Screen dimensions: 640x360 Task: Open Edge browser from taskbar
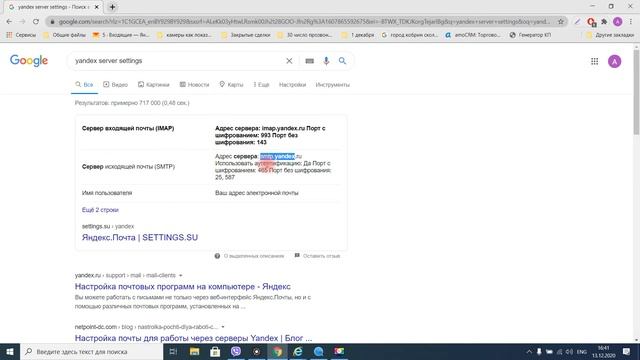coord(318,351)
